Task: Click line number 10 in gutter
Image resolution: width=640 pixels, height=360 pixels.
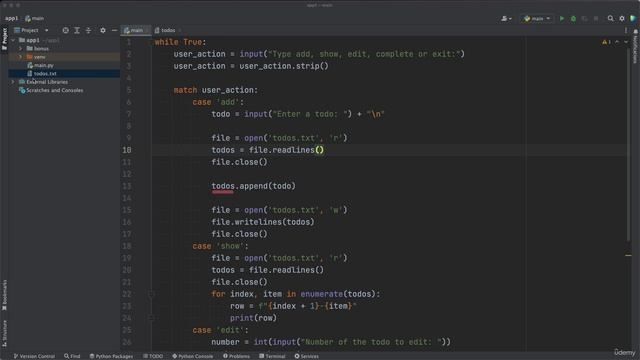Action: pos(127,150)
